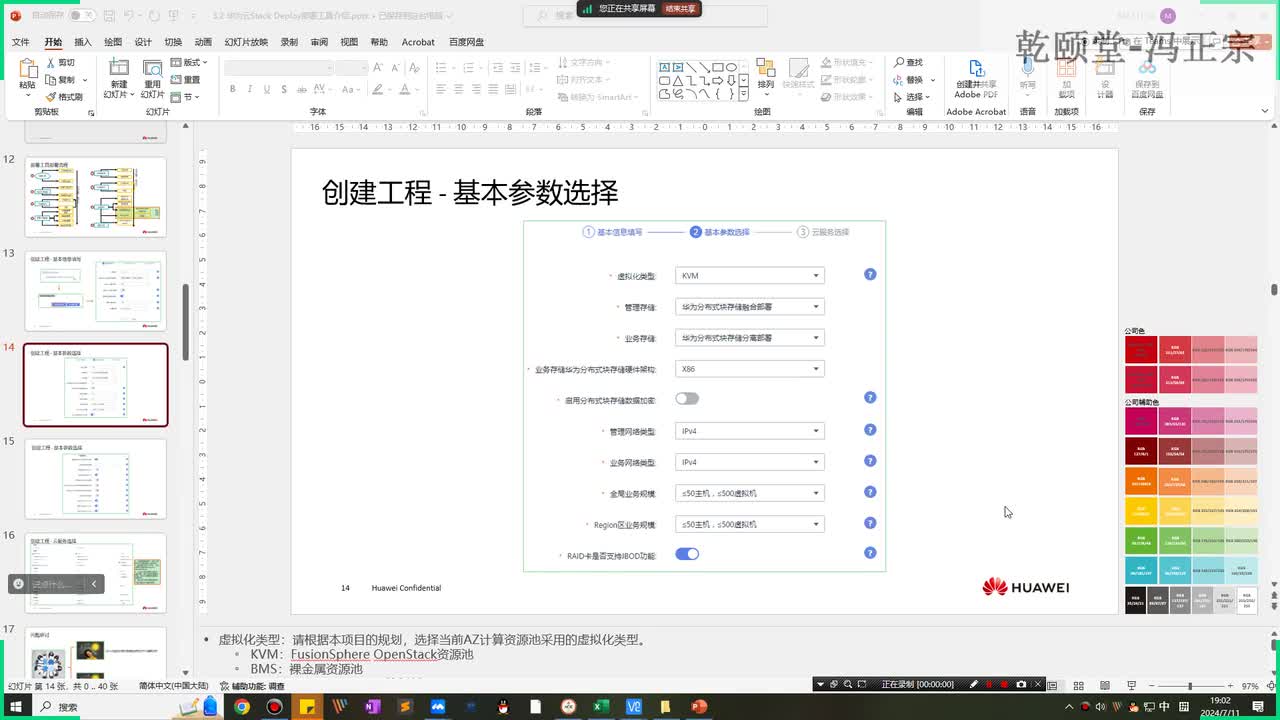Toggle 启用分布式块存储数据加密 switch
Viewport: 1280px width, 720px height.
point(687,399)
